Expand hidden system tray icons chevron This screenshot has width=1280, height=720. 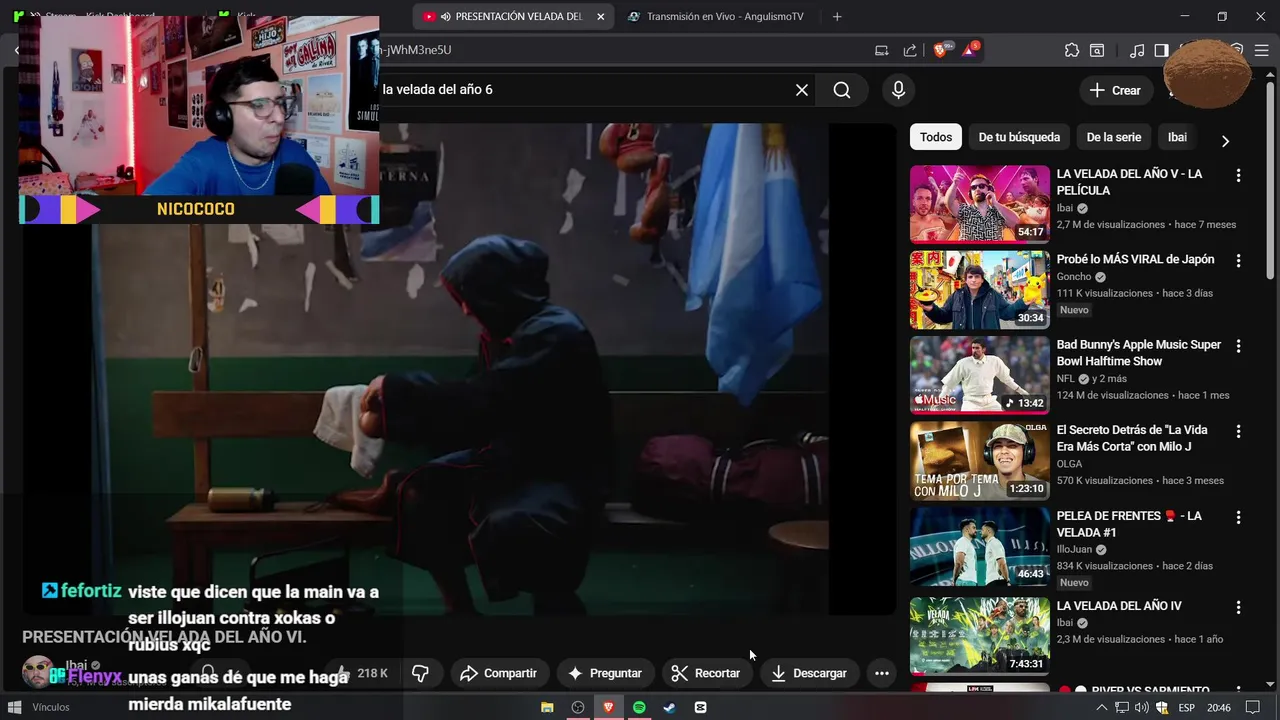[1102, 707]
